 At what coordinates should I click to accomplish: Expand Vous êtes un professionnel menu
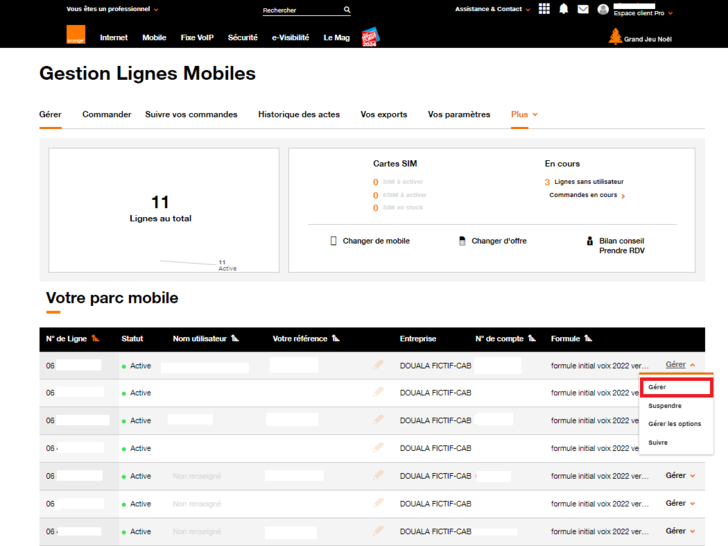pos(112,9)
